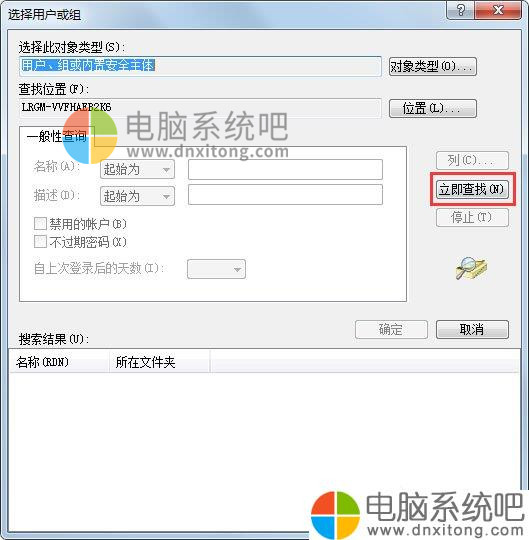Click the 描述 text input field
The image size is (529, 540).
[285, 195]
